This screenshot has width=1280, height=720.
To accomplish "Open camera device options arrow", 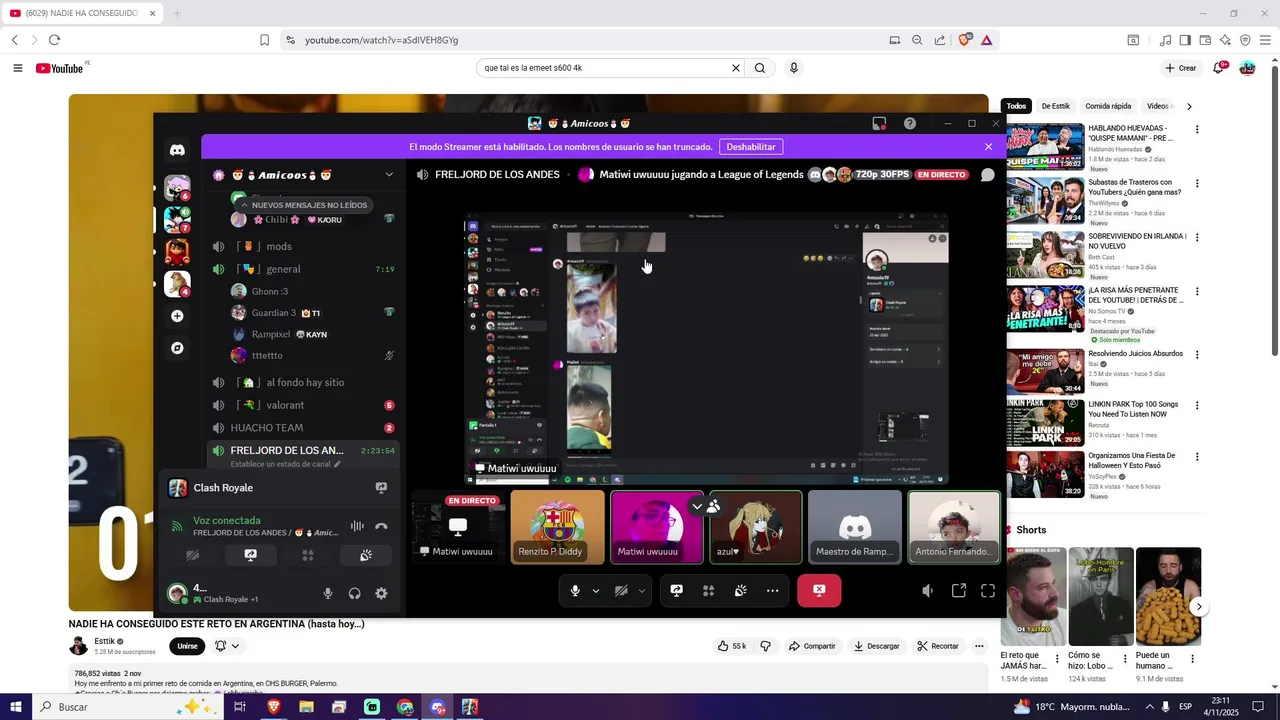I will [642, 591].
